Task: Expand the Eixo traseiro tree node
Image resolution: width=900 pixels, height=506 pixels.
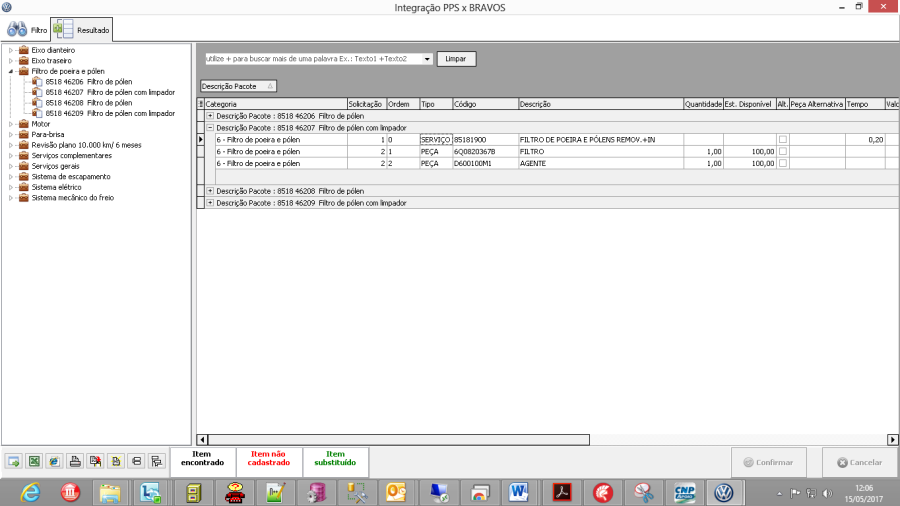Action: [x=10, y=61]
